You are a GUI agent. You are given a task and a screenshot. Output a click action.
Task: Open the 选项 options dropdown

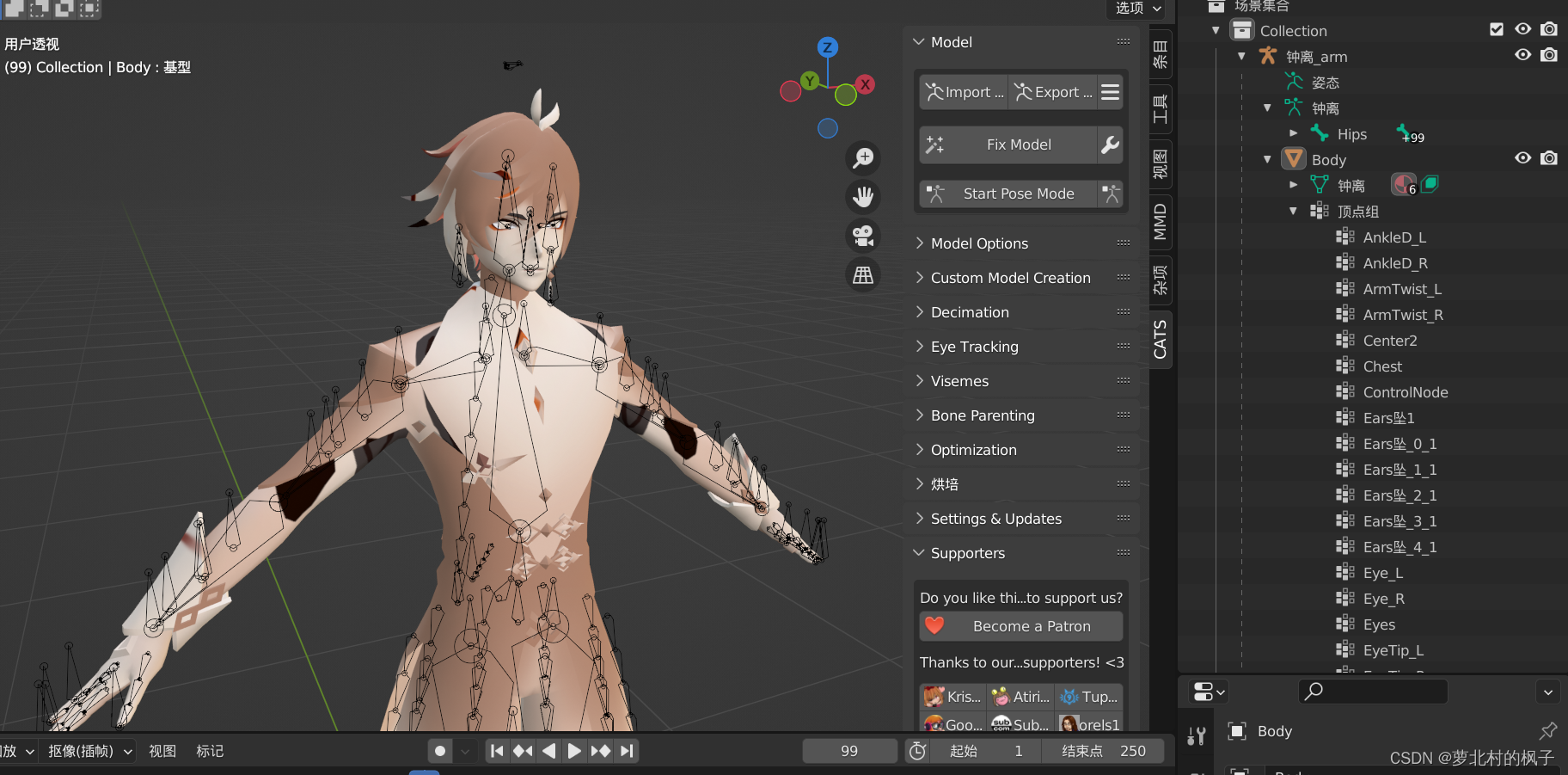tap(1137, 9)
